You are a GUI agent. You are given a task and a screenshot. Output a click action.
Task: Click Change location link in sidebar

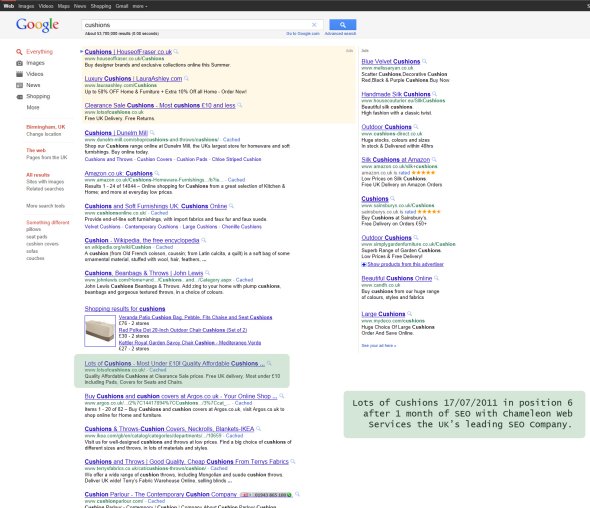pos(43,134)
